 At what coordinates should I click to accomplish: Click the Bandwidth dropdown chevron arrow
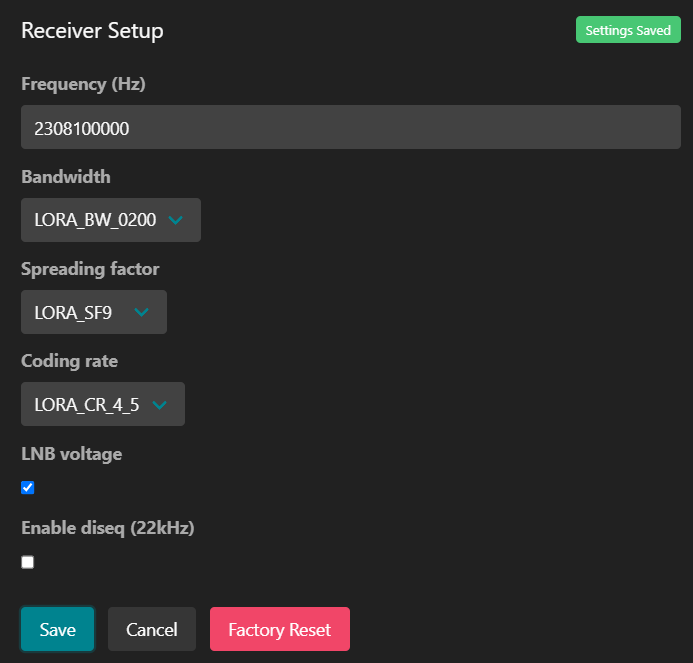175,220
